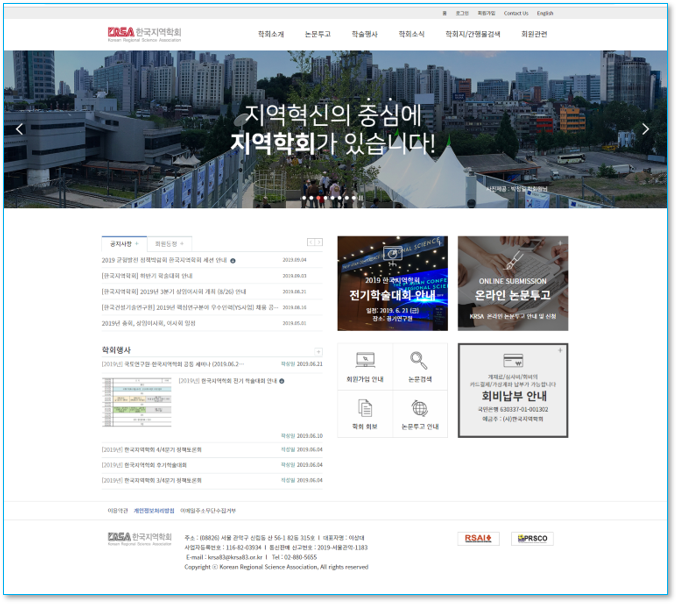This screenshot has height=604, width=677.
Task: Select the active red banner slide dot
Action: [x=318, y=198]
